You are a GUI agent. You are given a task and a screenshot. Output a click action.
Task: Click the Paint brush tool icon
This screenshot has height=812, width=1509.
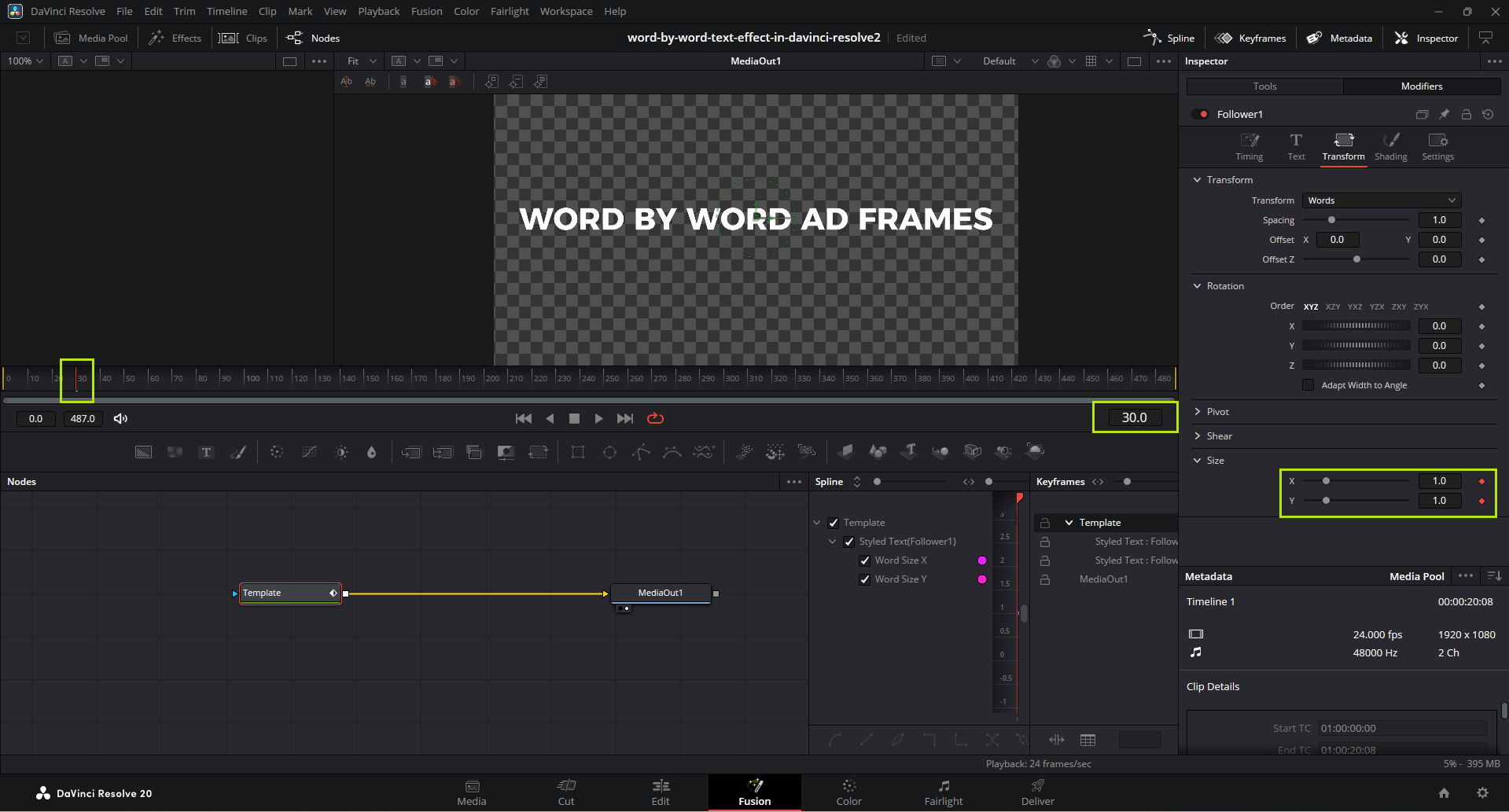coord(237,452)
